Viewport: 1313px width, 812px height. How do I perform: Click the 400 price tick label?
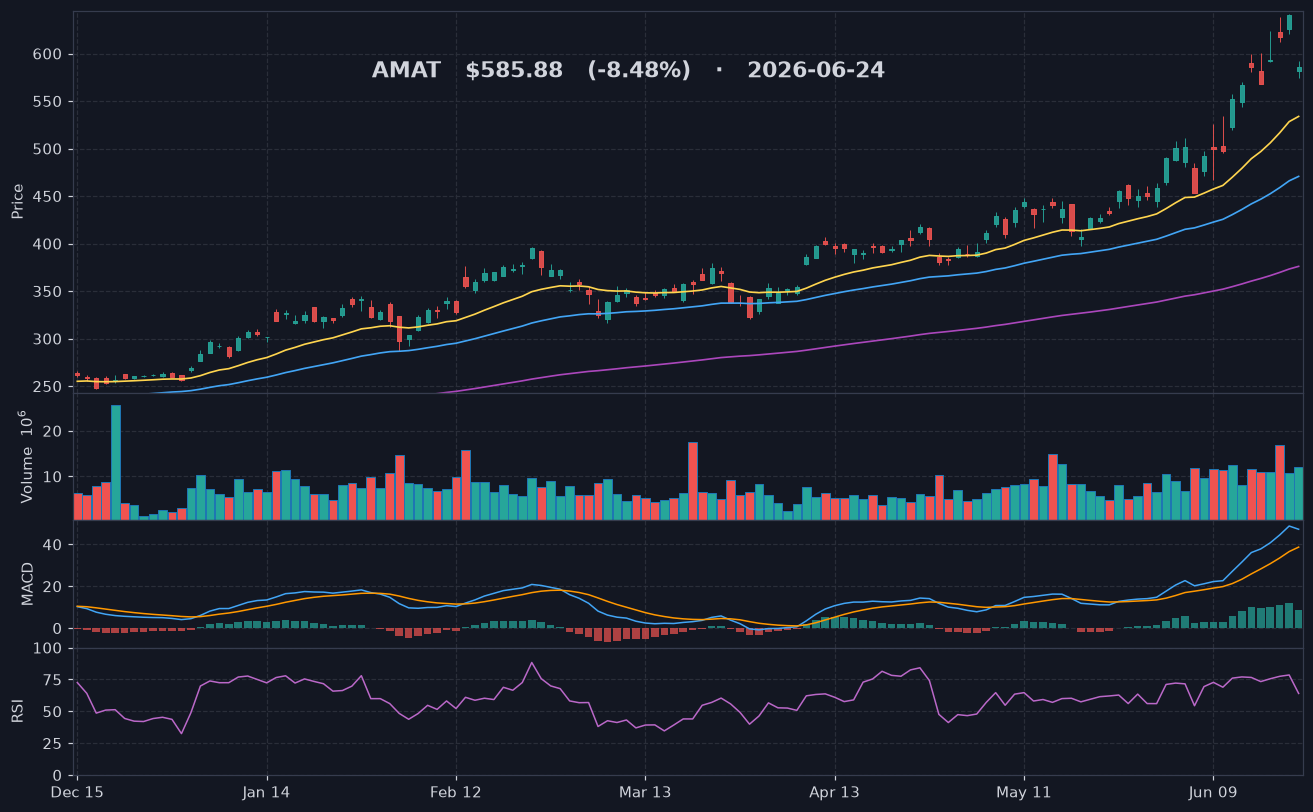tap(49, 245)
